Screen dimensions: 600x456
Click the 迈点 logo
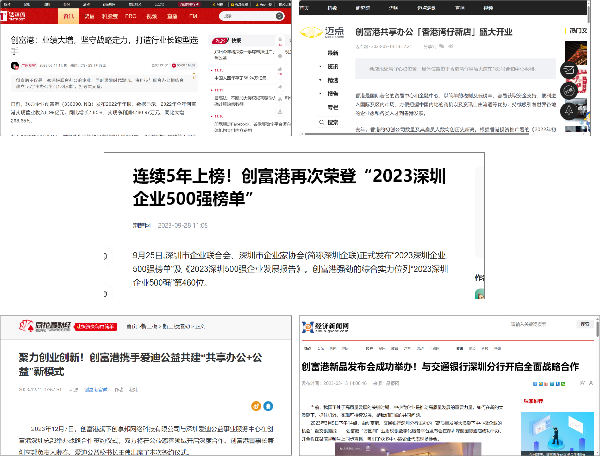322,32
